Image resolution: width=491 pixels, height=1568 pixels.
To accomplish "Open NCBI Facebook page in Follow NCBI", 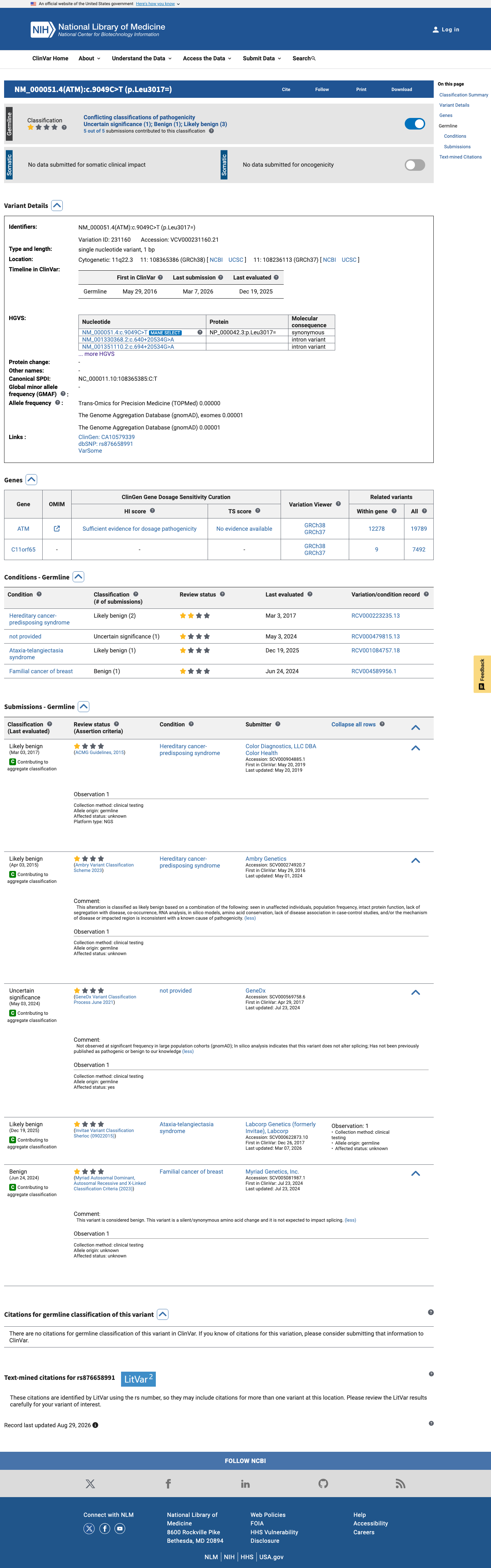I will point(168,1483).
